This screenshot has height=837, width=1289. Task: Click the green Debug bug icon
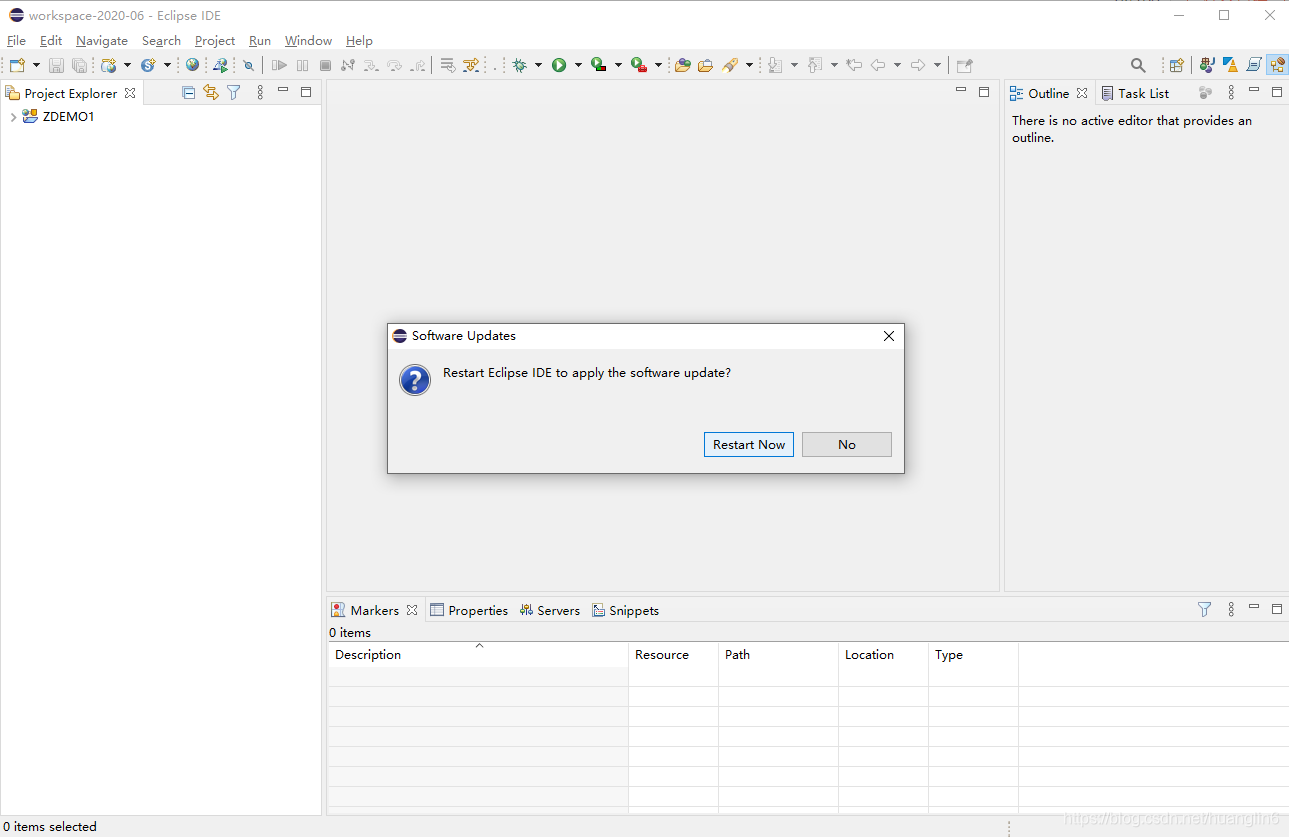point(519,65)
